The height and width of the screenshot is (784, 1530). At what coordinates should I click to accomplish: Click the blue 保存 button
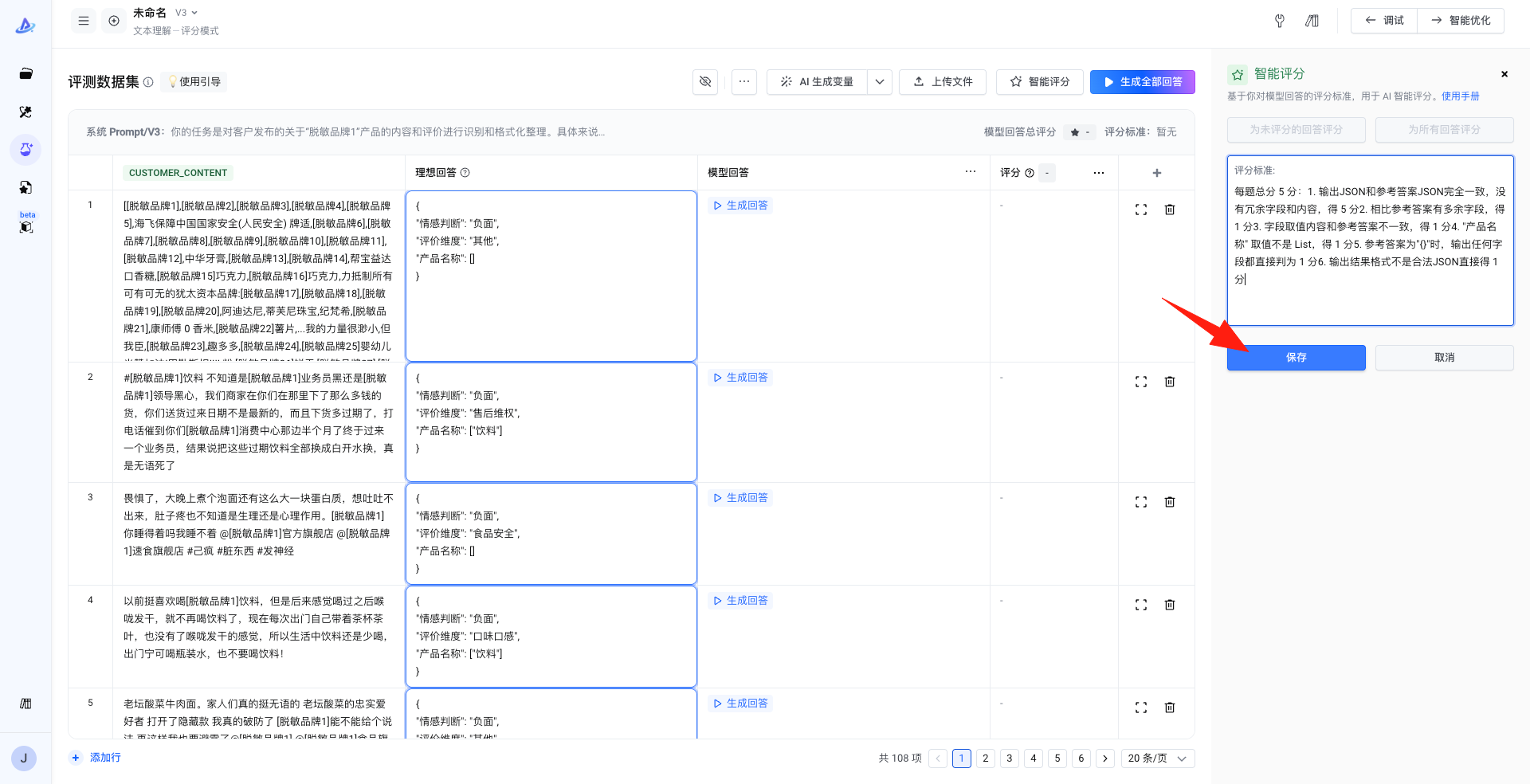click(1296, 358)
